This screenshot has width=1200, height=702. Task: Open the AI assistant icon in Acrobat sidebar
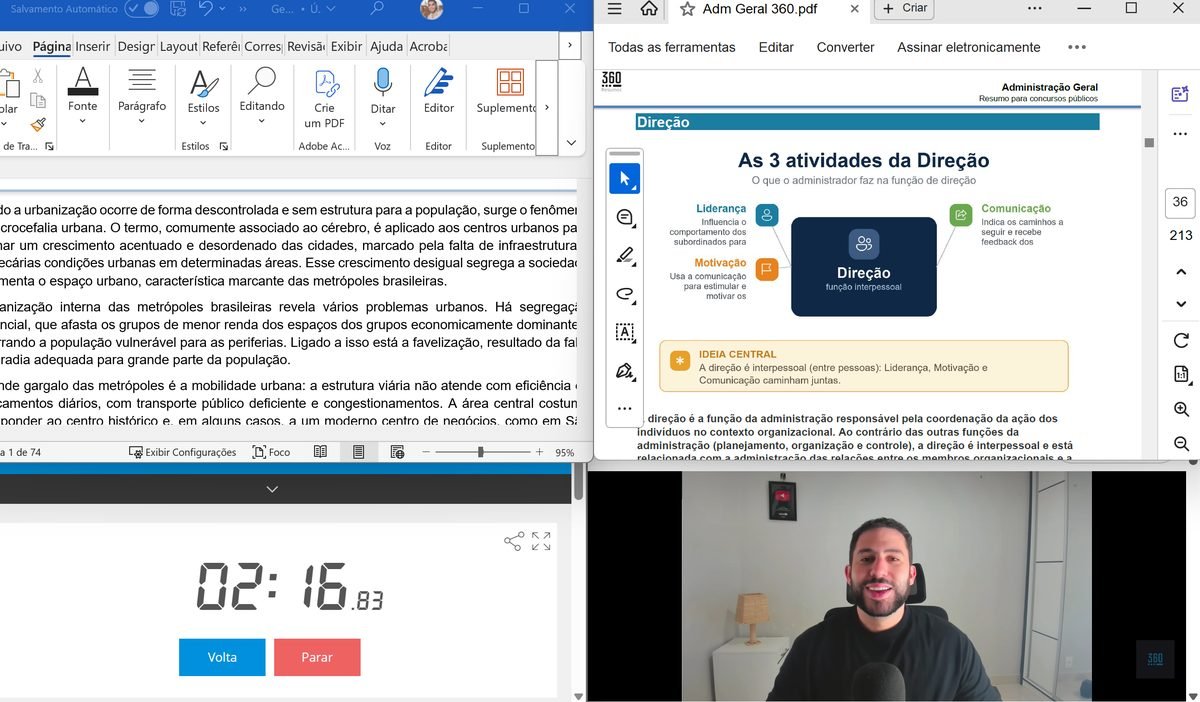point(1180,95)
